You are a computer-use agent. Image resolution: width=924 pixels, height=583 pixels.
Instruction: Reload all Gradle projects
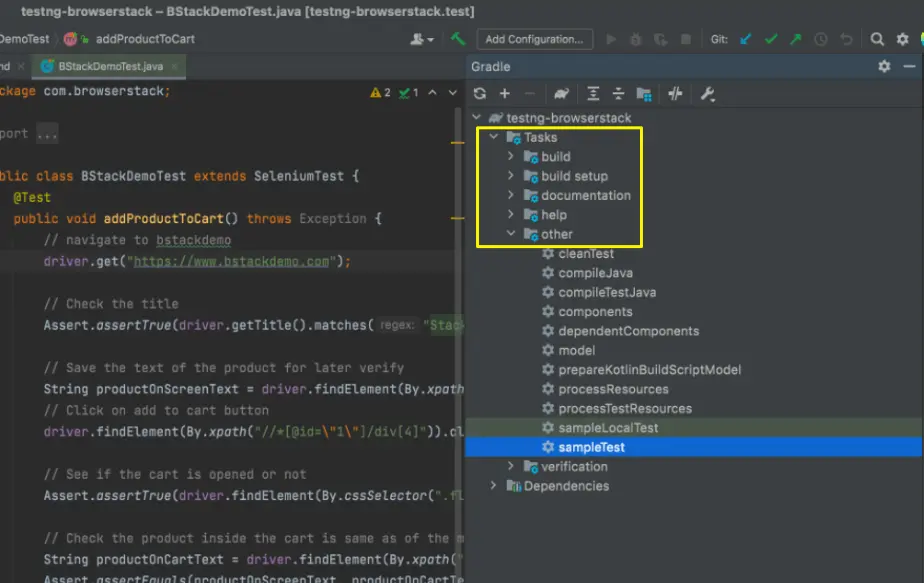click(x=479, y=93)
